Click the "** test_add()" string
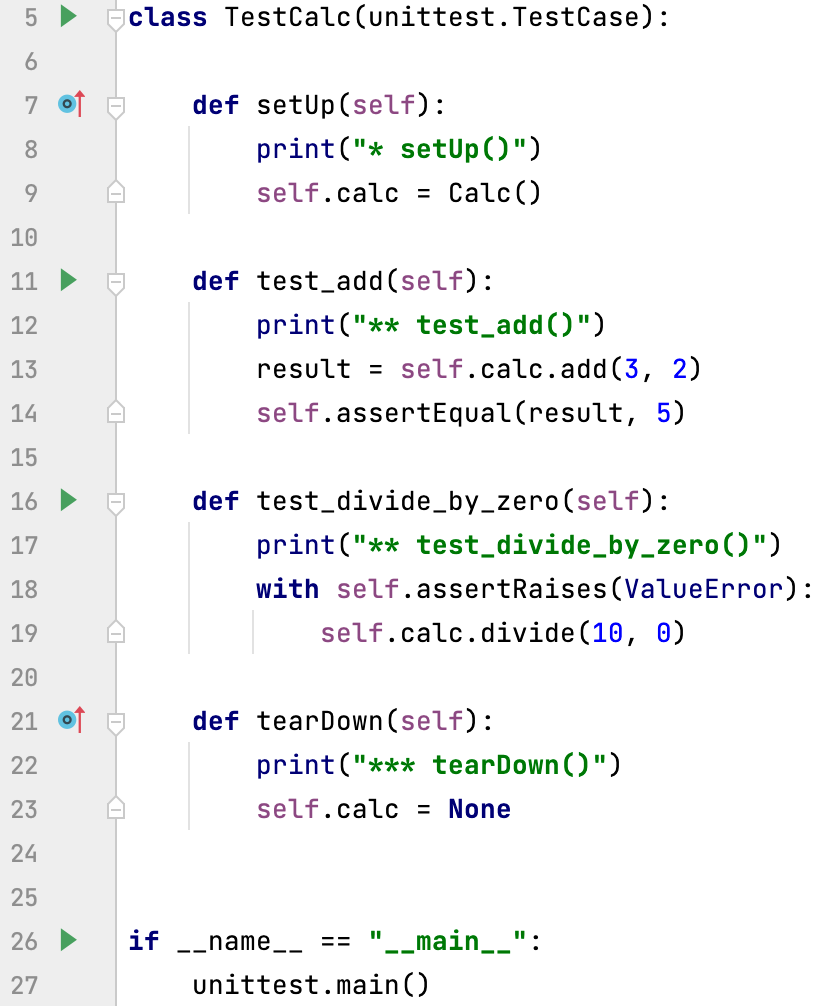The width and height of the screenshot is (816, 1006). [471, 325]
